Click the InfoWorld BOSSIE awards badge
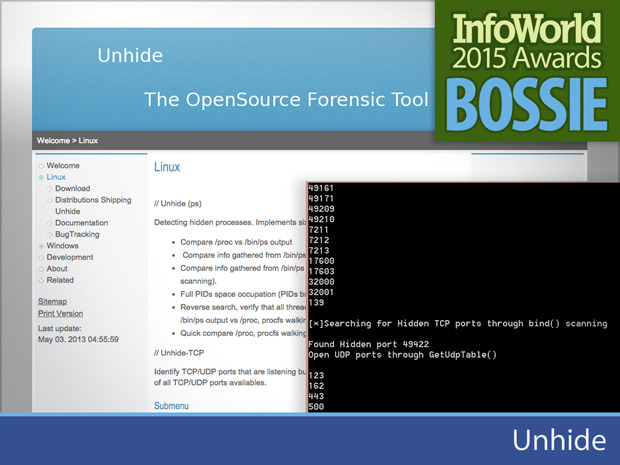Screen dimensions: 620x465 (527, 71)
